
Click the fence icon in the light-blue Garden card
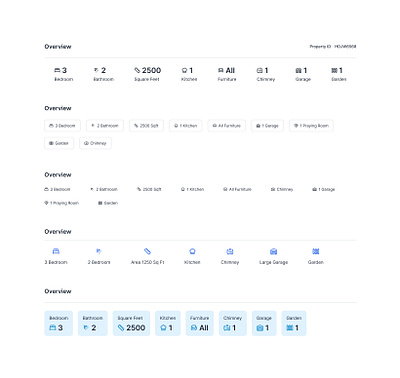[290, 328]
